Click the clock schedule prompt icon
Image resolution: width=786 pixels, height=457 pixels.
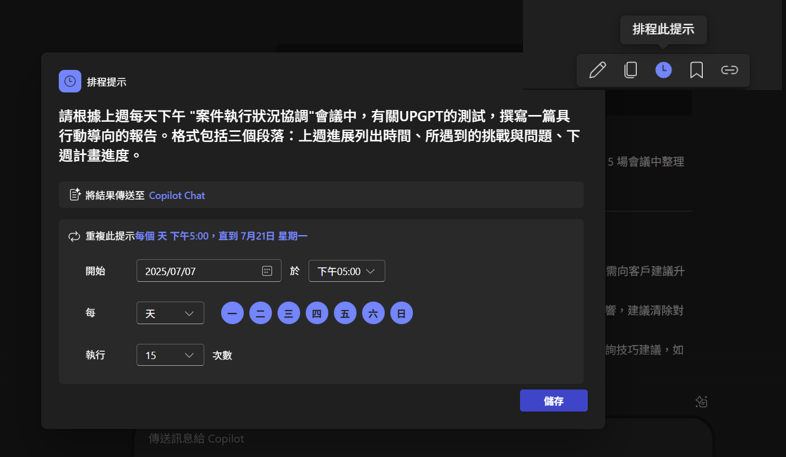663,70
